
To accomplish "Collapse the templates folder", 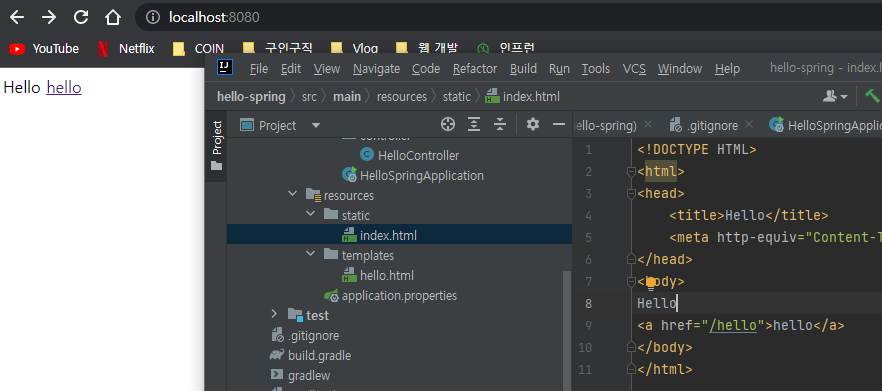I will 310,254.
